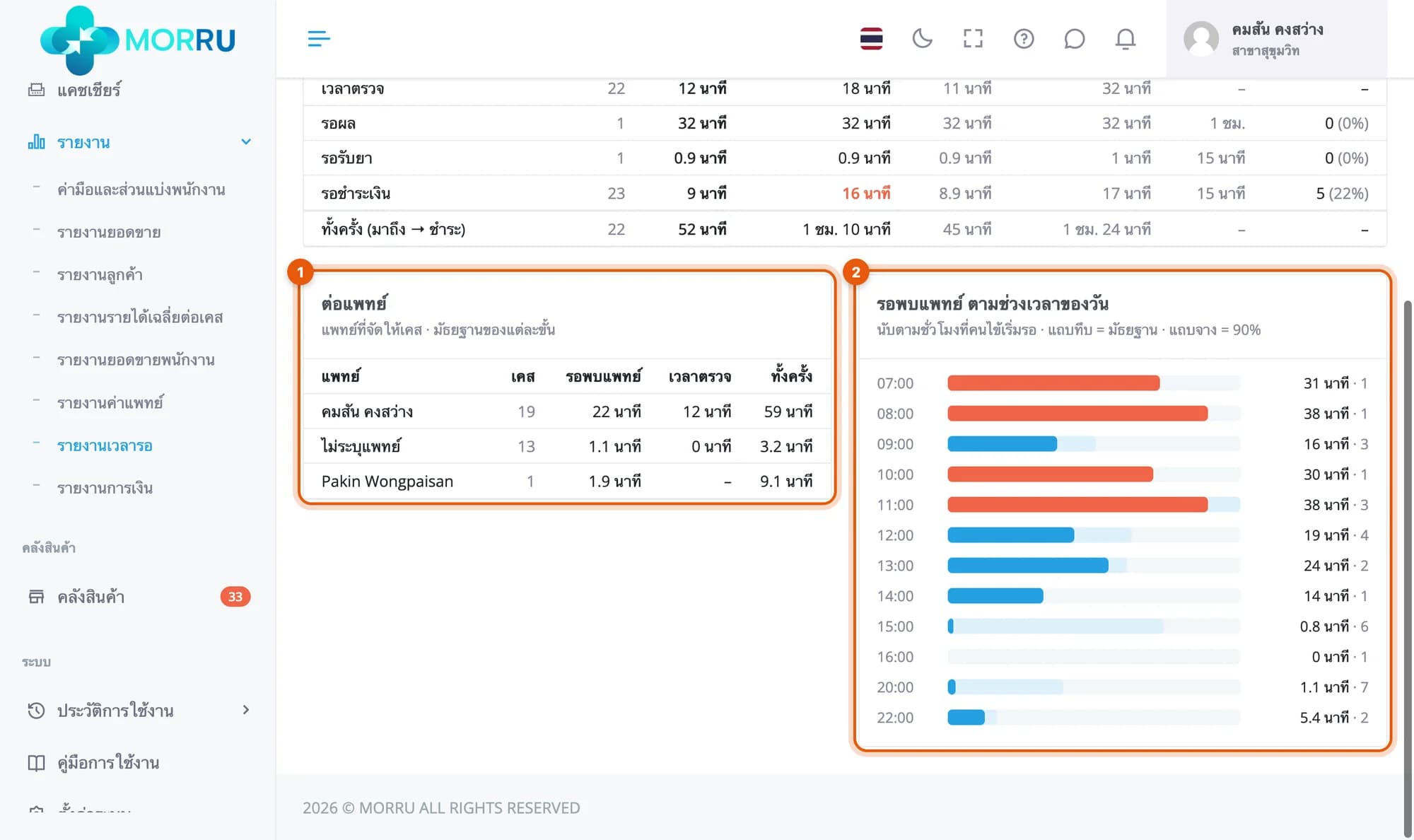1414x840 pixels.
Task: Open the help question mark icon
Action: click(1024, 39)
